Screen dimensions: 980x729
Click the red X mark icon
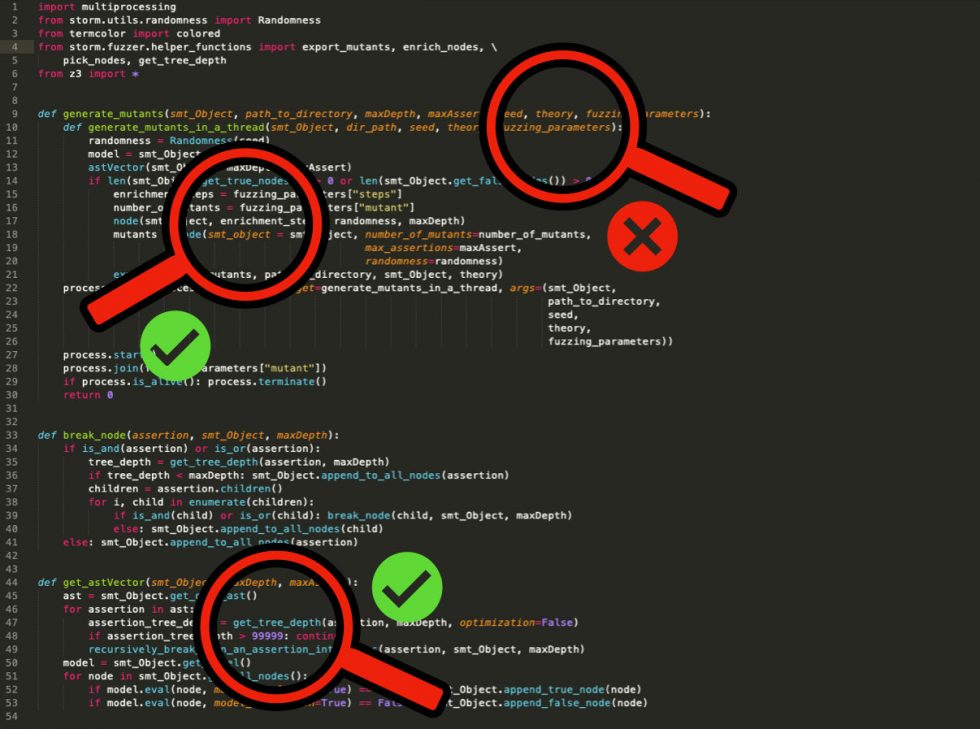coord(643,238)
